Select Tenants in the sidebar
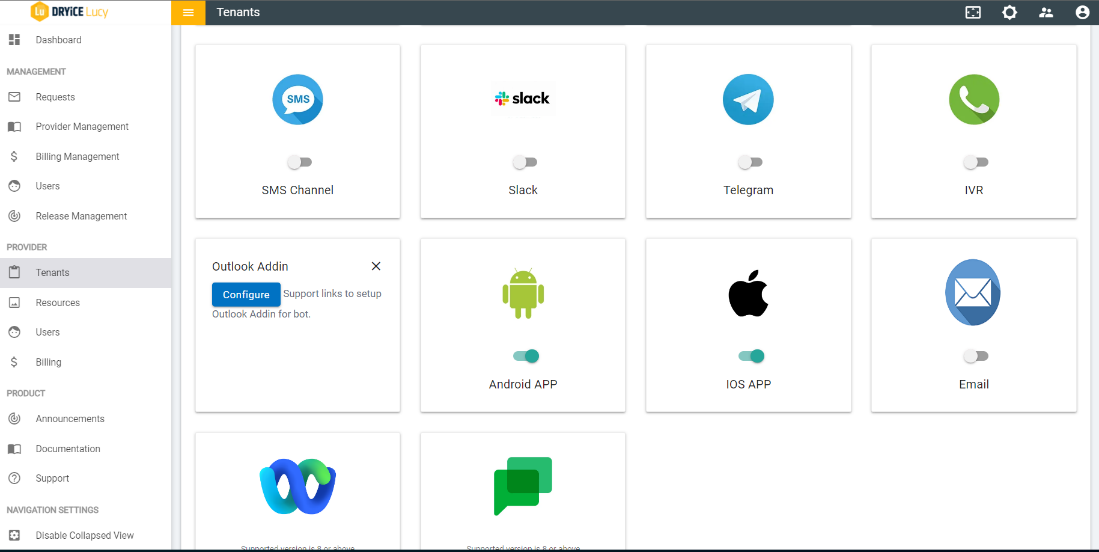This screenshot has height=552, width=1099. tap(86, 273)
